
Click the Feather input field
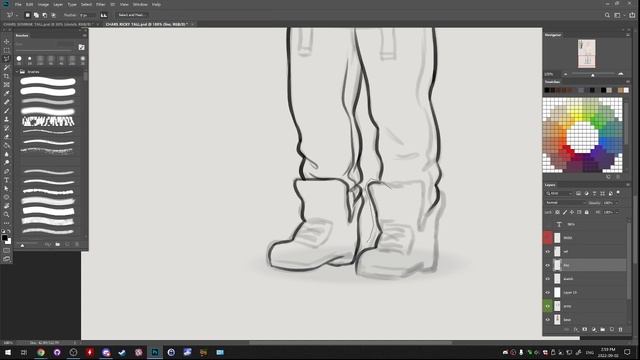(87, 15)
